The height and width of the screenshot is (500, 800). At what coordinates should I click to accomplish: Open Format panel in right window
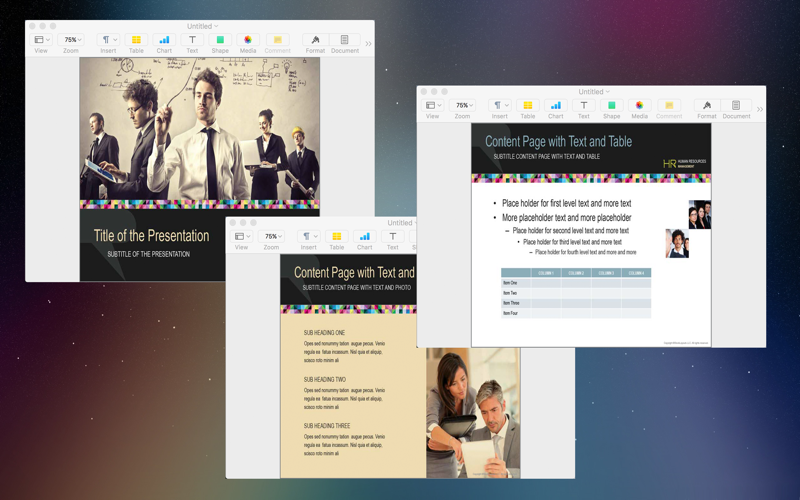pyautogui.click(x=707, y=105)
